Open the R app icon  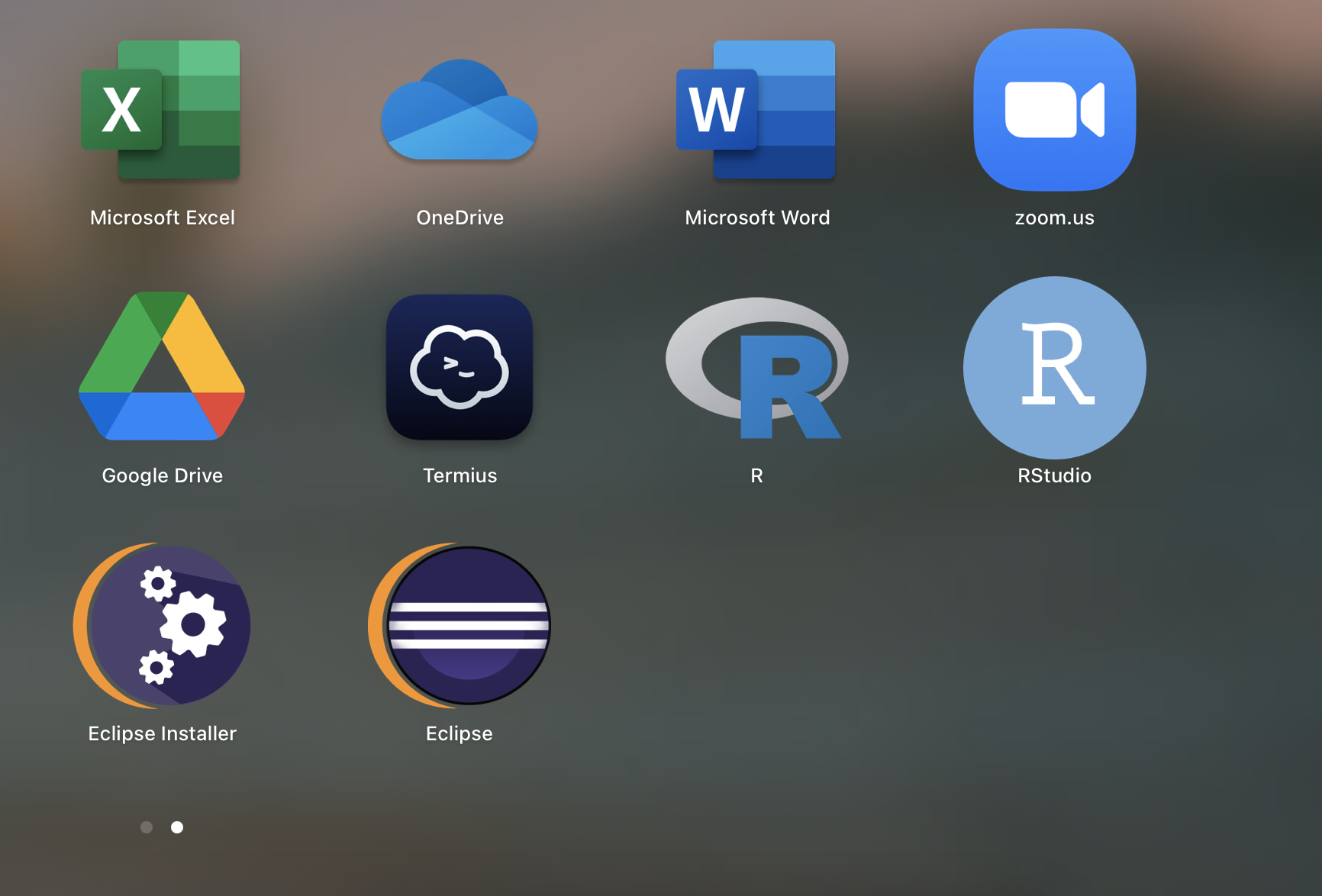click(756, 368)
